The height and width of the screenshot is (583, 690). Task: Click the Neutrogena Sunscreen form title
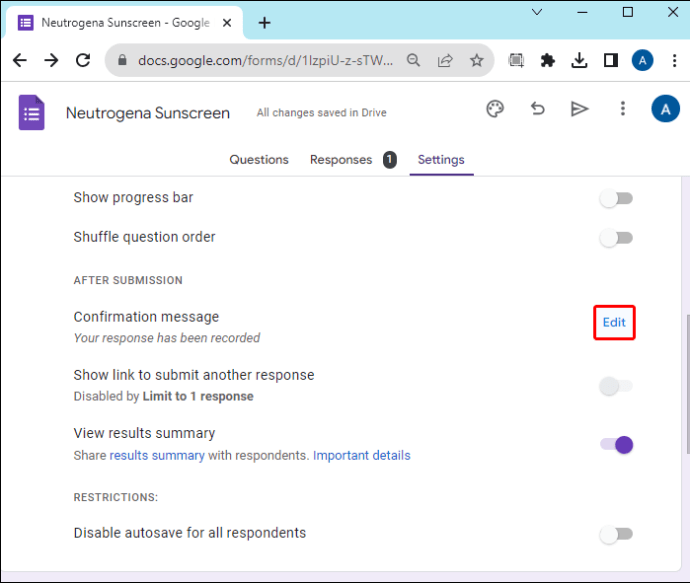(x=148, y=113)
